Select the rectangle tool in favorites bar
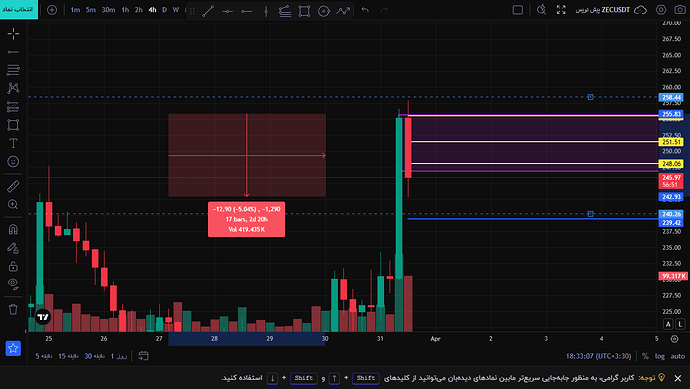The image size is (690, 389). pyautogui.click(x=304, y=11)
